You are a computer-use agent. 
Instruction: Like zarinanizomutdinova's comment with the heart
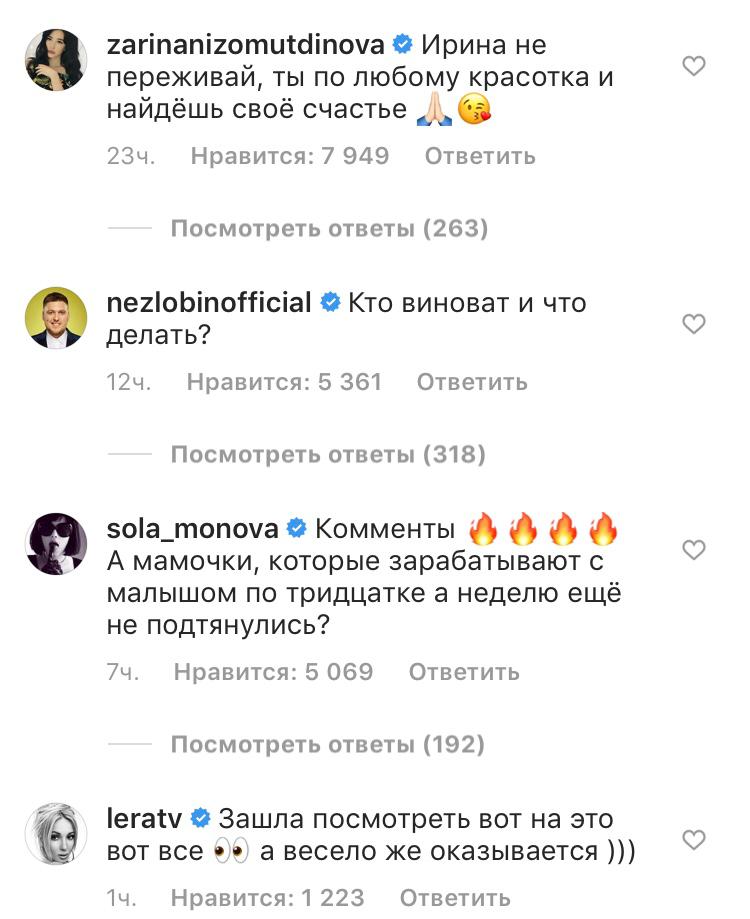pyautogui.click(x=693, y=67)
